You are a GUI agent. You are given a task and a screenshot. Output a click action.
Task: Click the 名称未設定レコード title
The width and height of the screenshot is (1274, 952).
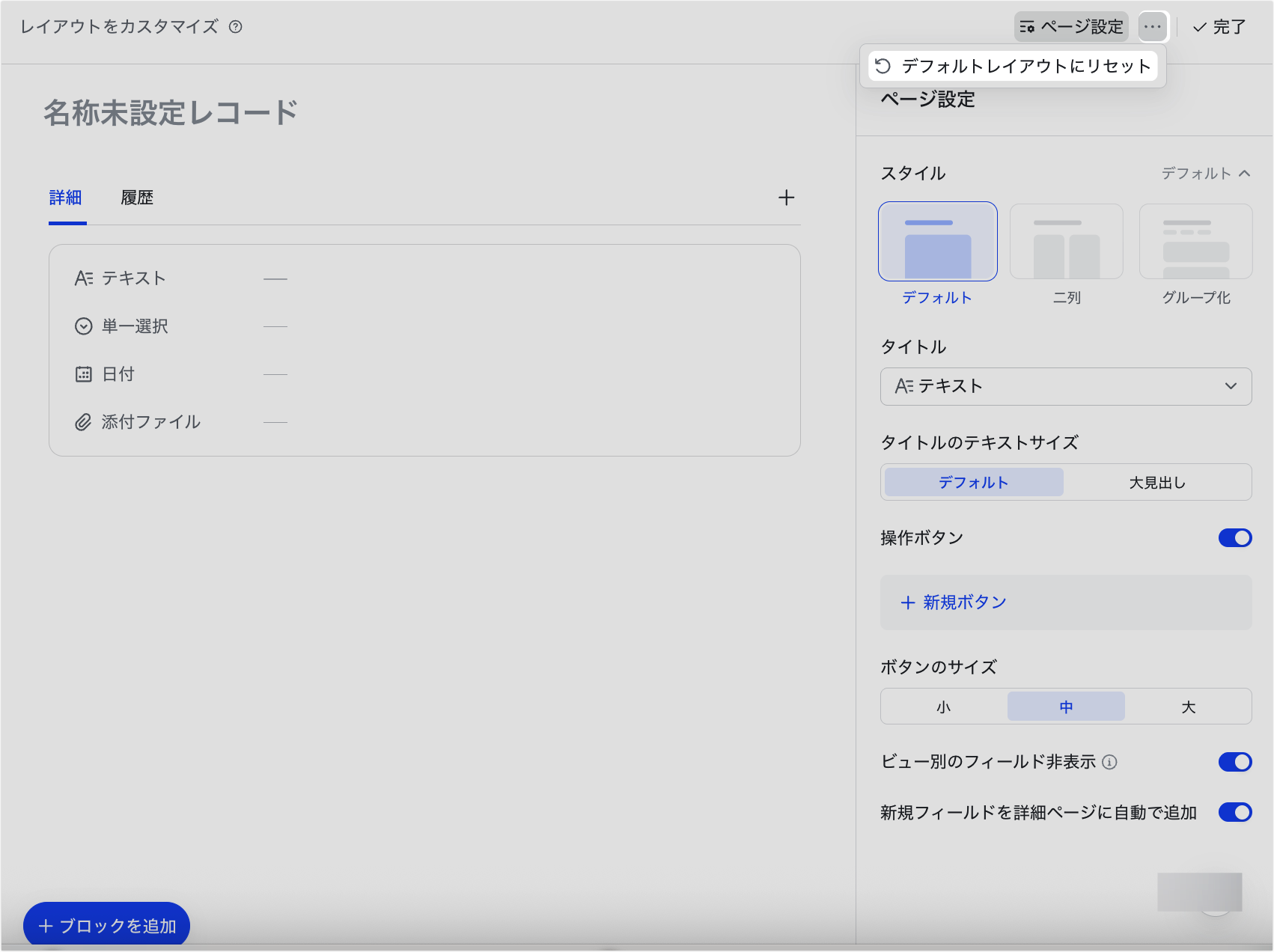[x=171, y=113]
